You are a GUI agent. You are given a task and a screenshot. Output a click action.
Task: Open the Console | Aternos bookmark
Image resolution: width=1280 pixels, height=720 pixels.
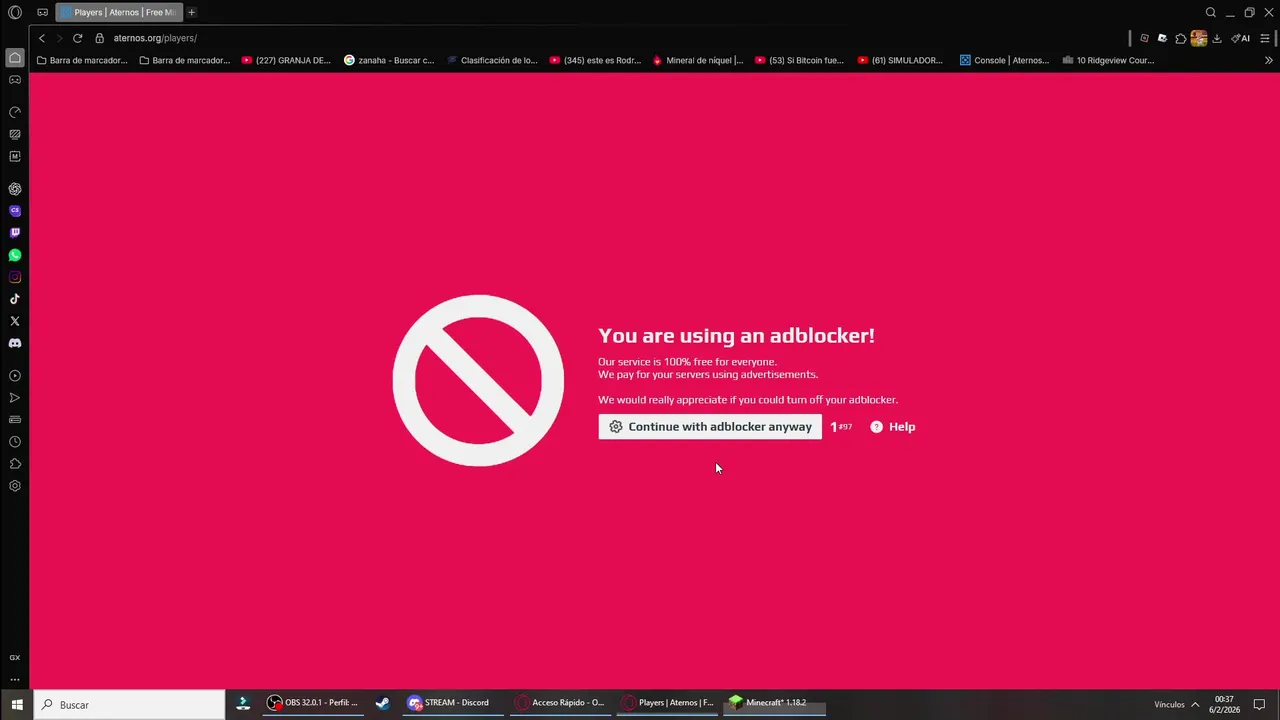click(x=1004, y=60)
